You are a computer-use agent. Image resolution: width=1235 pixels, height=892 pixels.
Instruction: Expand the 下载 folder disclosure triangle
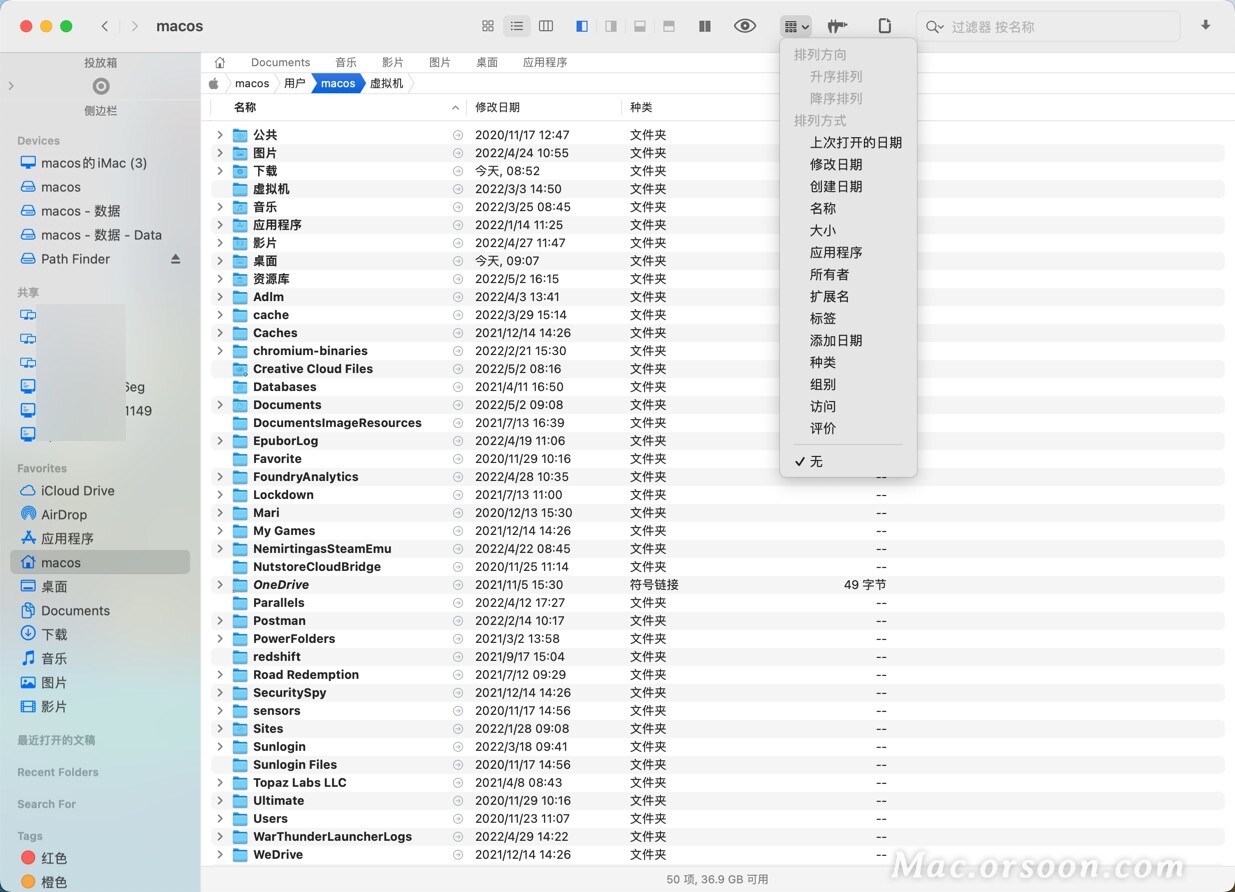click(x=219, y=171)
